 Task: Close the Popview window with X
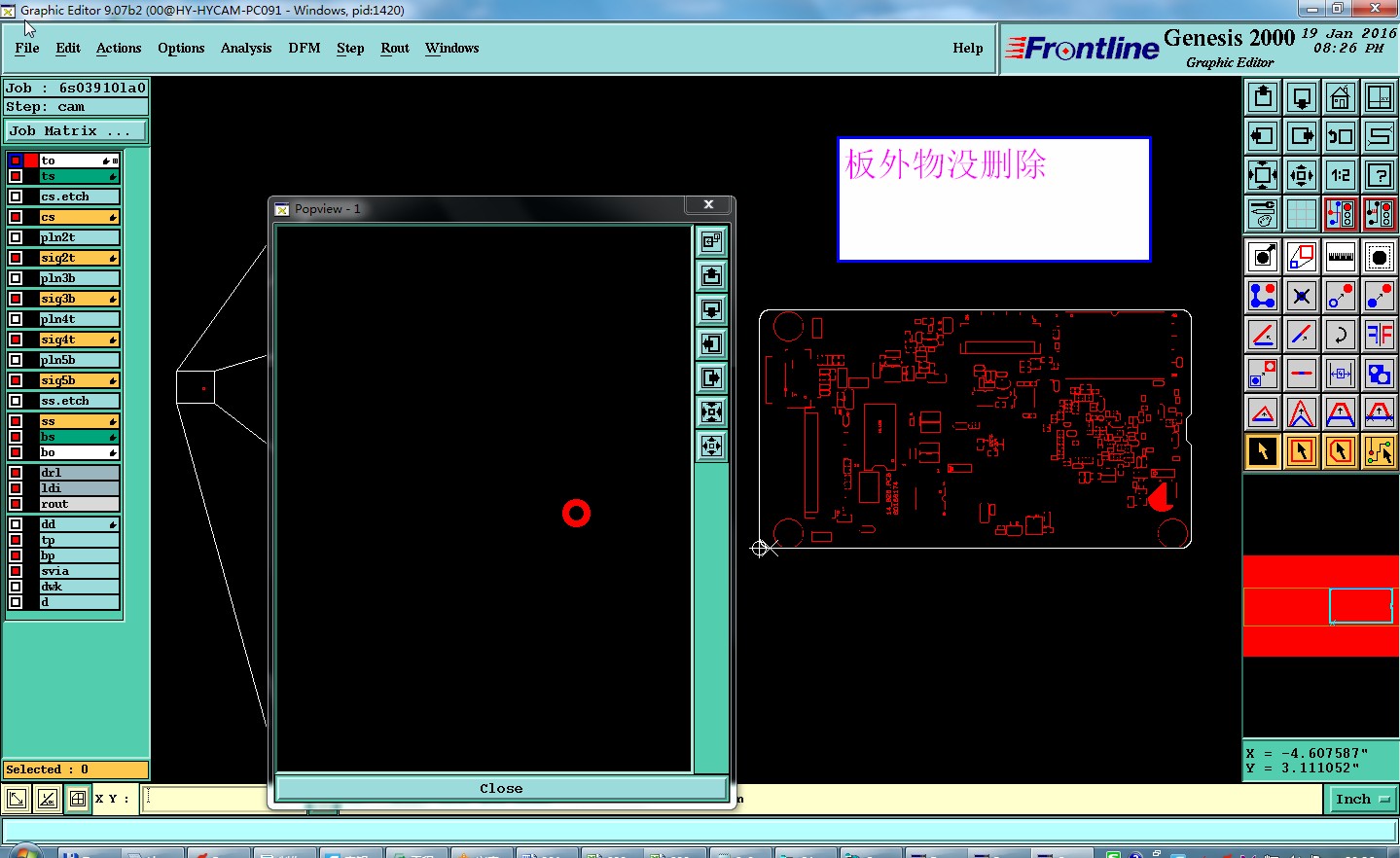point(708,204)
